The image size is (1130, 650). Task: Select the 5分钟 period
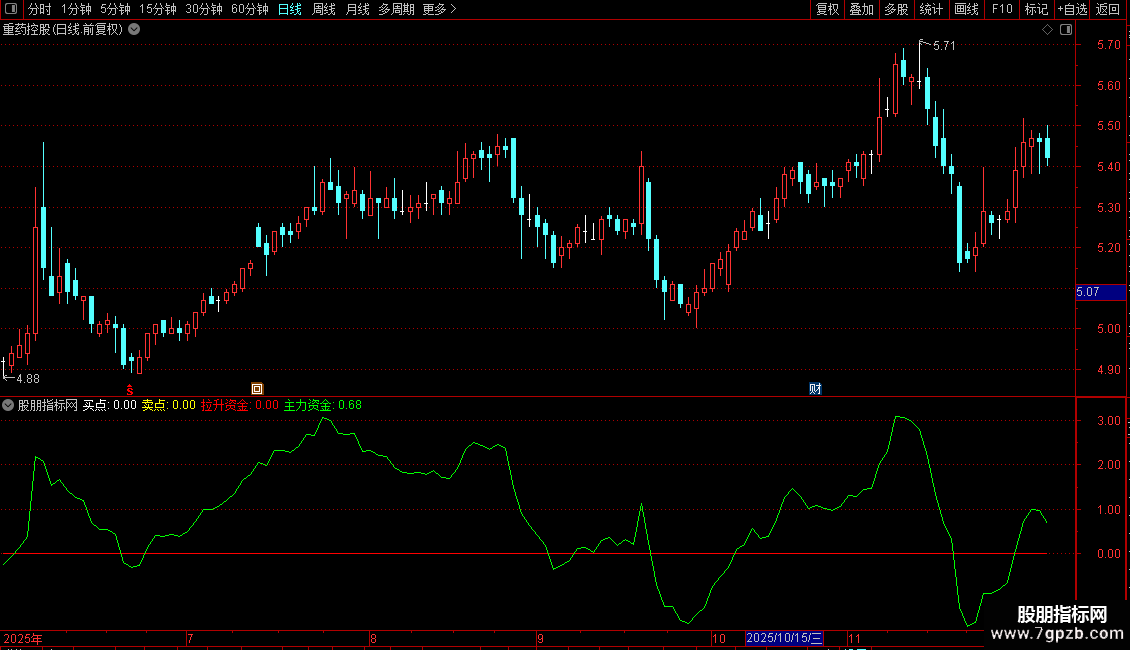pyautogui.click(x=115, y=9)
